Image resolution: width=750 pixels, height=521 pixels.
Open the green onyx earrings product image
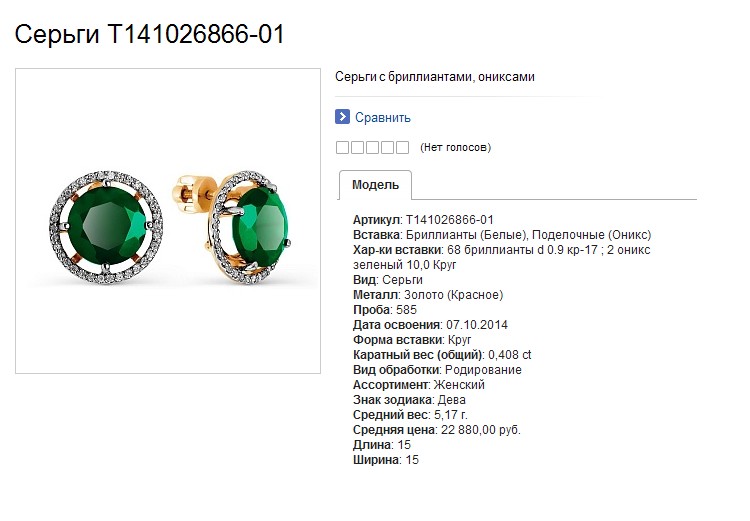point(168,221)
